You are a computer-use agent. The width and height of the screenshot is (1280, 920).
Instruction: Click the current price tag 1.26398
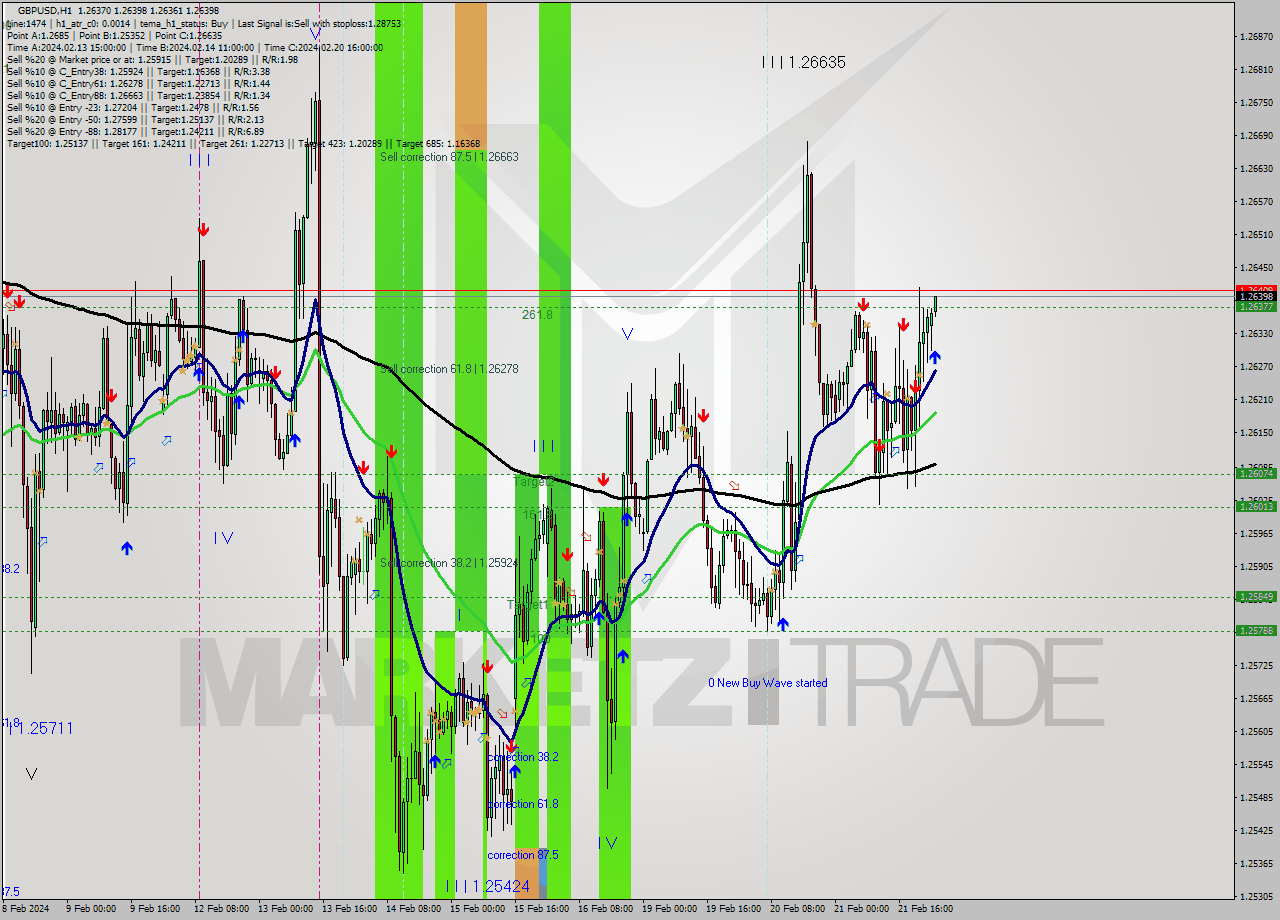point(1256,296)
